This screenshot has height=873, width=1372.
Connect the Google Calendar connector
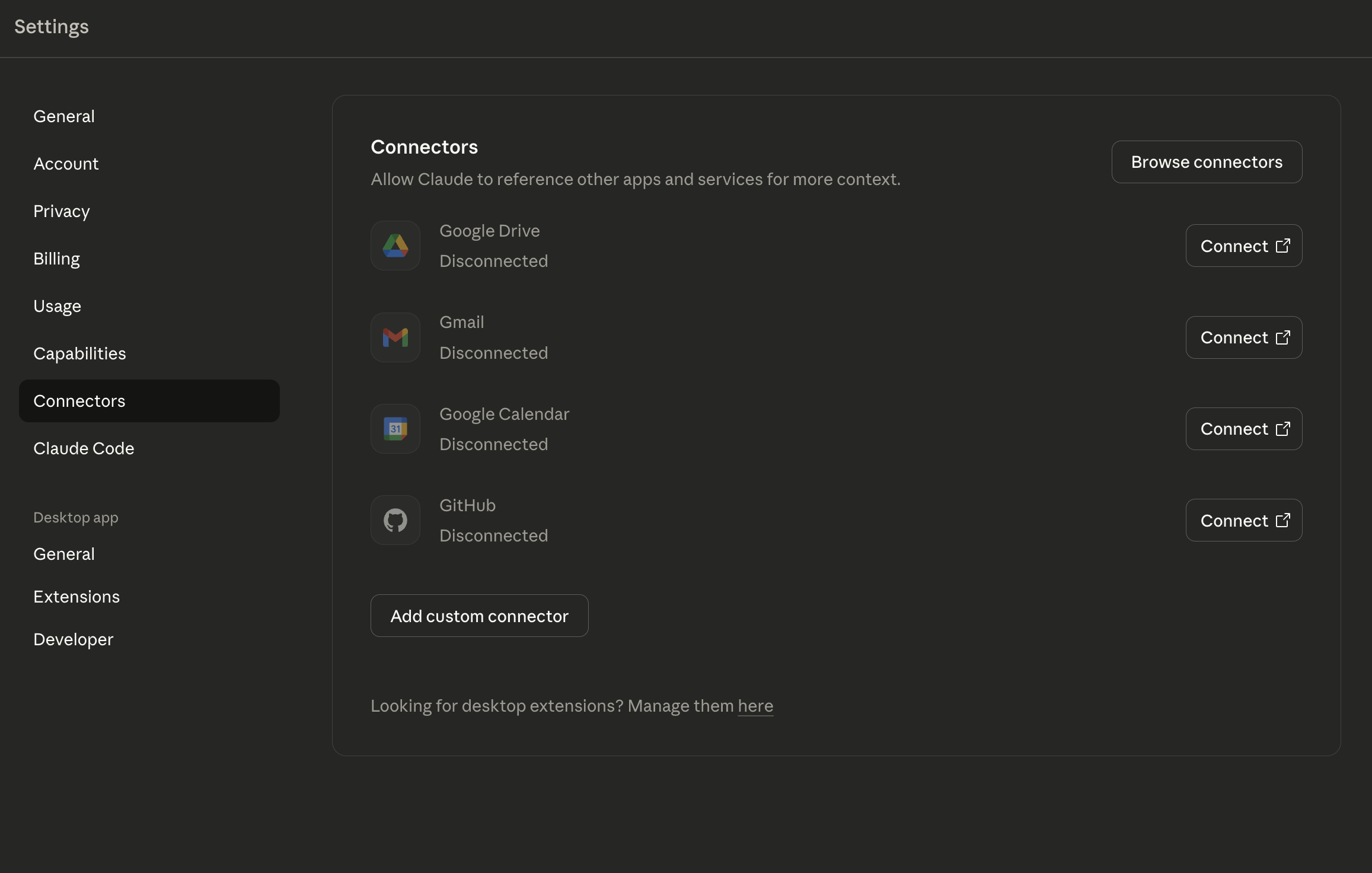click(x=1243, y=429)
